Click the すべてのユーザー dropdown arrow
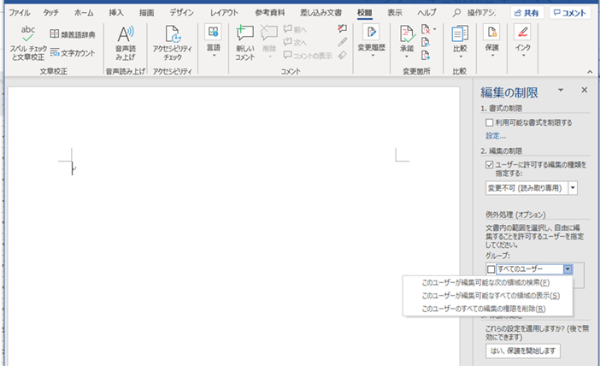 [x=567, y=270]
